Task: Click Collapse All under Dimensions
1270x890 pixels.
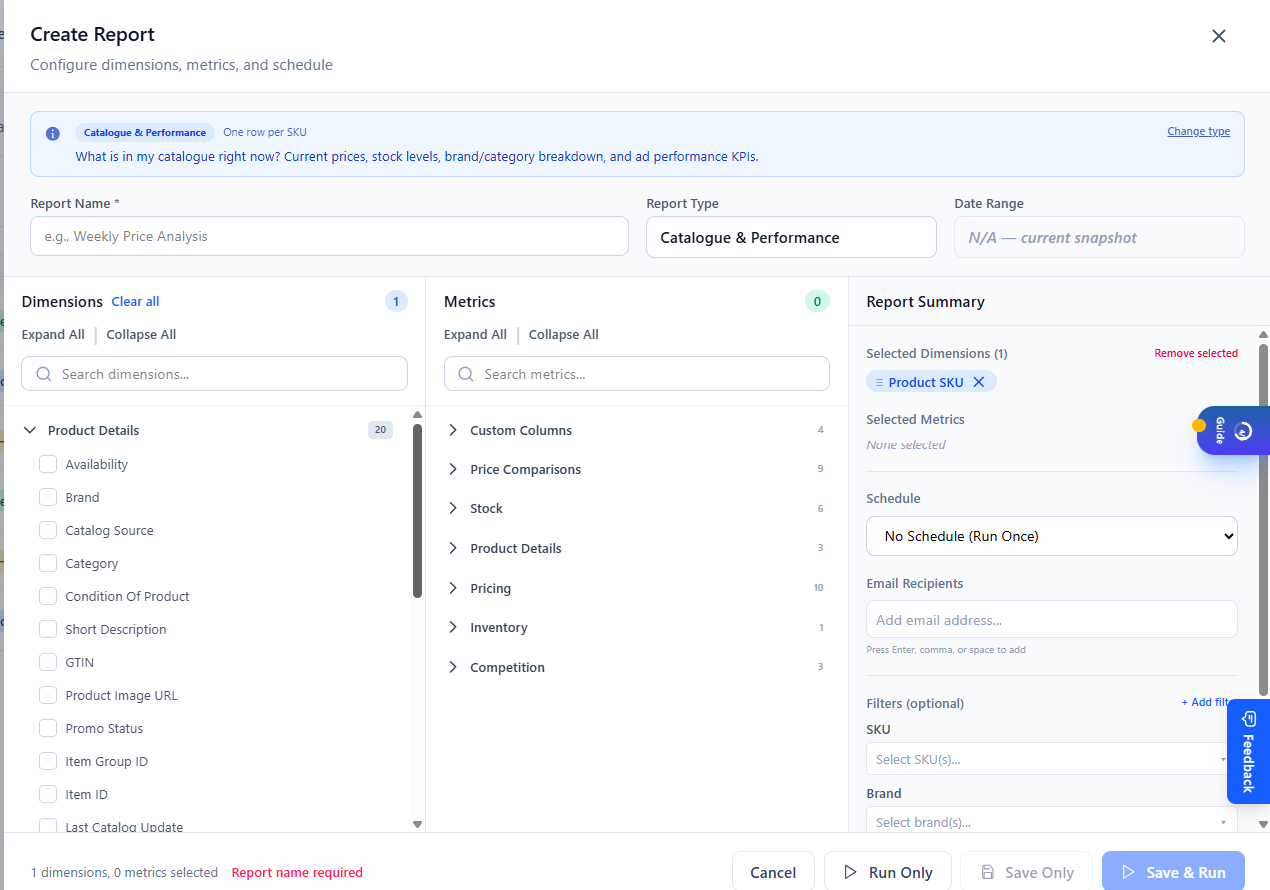Action: [x=141, y=334]
